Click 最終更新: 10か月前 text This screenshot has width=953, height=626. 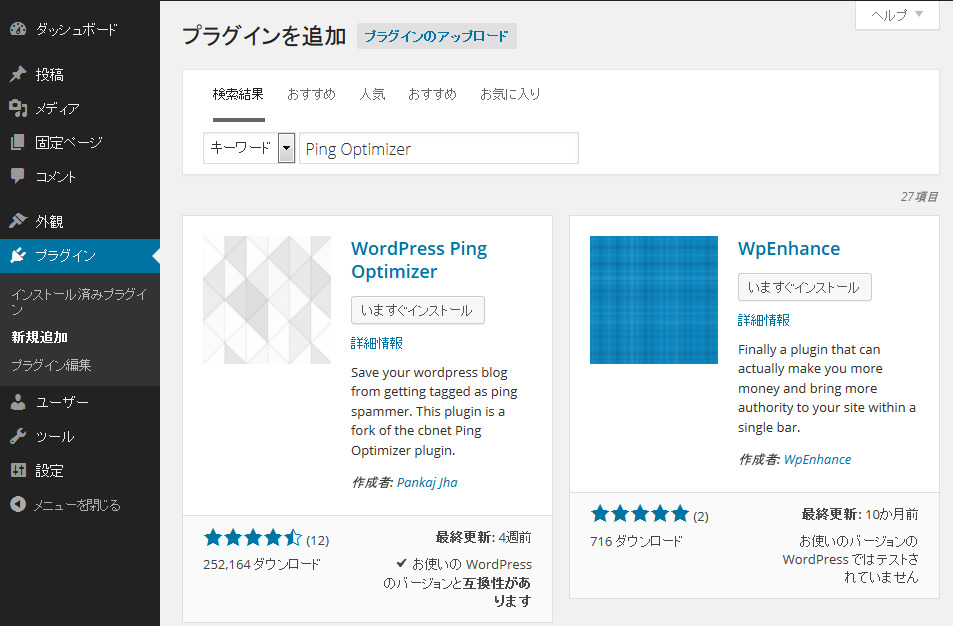tap(859, 514)
